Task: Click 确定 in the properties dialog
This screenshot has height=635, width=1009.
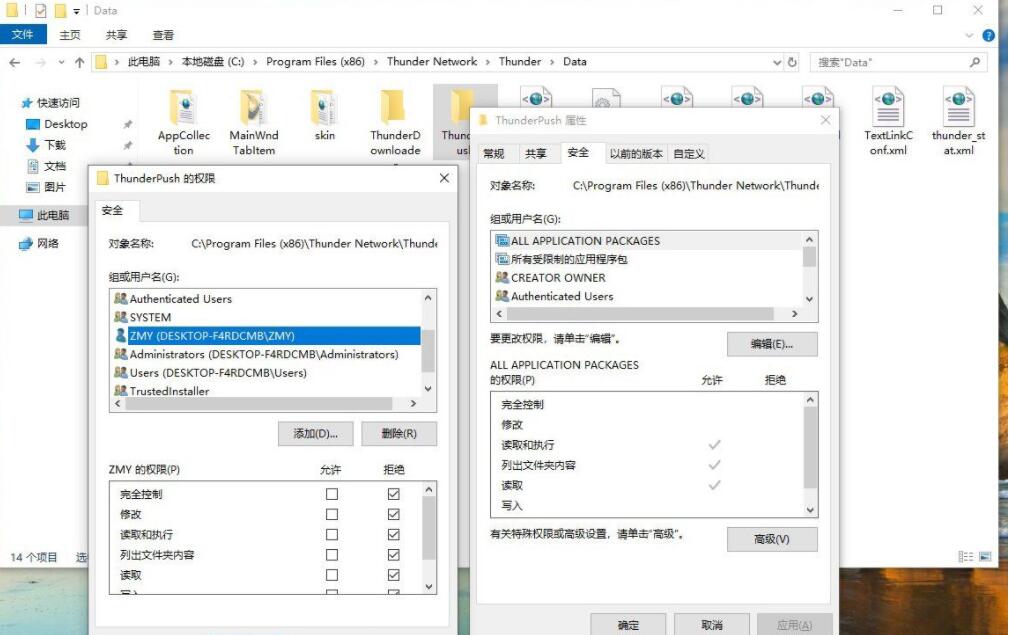Action: 629,625
